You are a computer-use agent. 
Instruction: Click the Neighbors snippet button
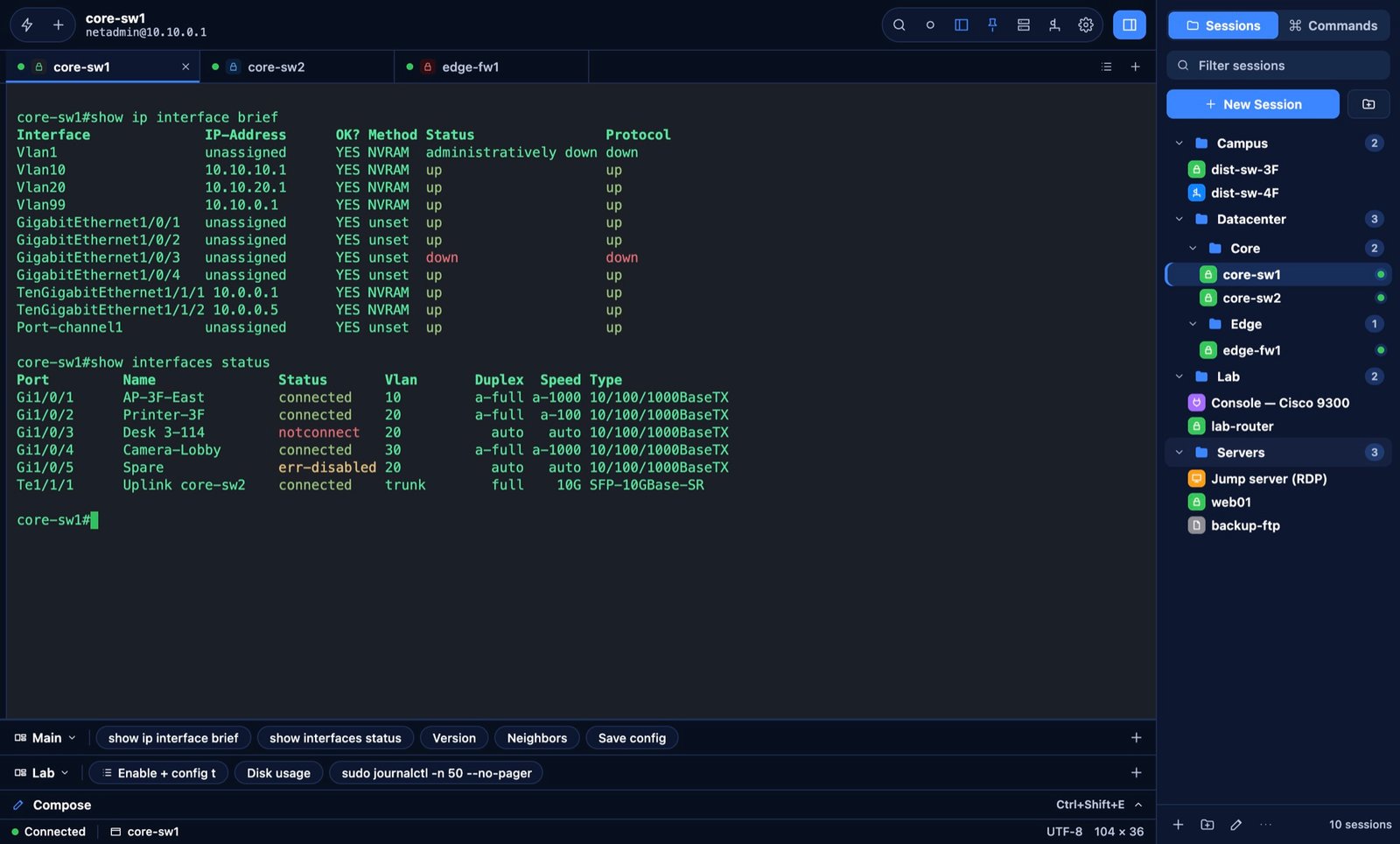pyautogui.click(x=537, y=738)
